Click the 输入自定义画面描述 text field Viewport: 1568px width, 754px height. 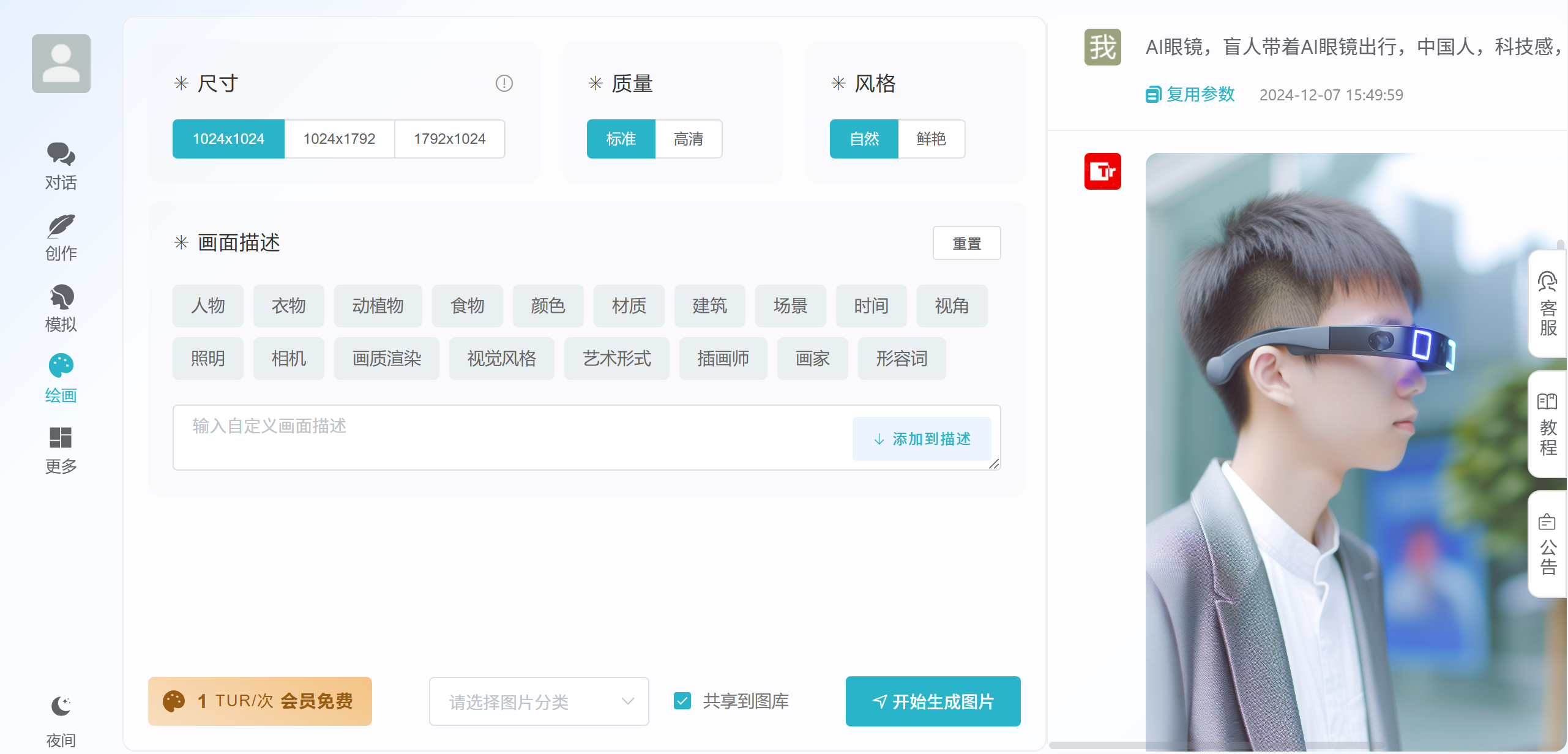click(508, 437)
